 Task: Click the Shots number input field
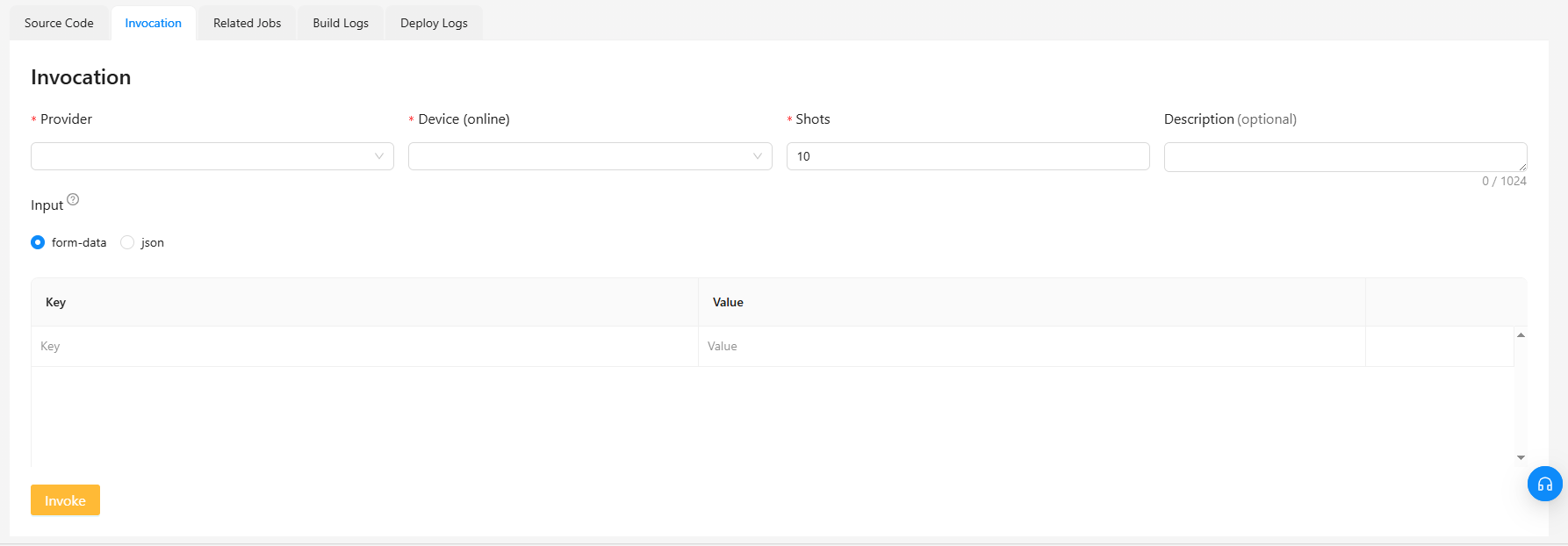pyautogui.click(x=967, y=156)
